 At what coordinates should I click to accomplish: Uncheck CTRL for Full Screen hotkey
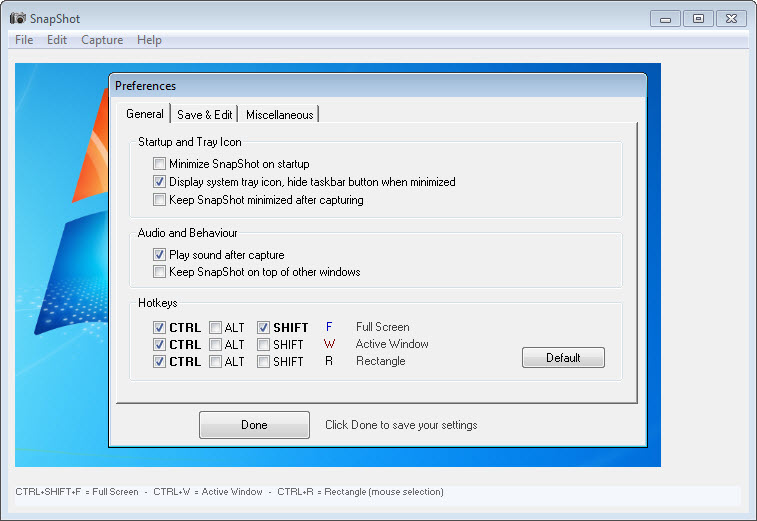(x=159, y=327)
